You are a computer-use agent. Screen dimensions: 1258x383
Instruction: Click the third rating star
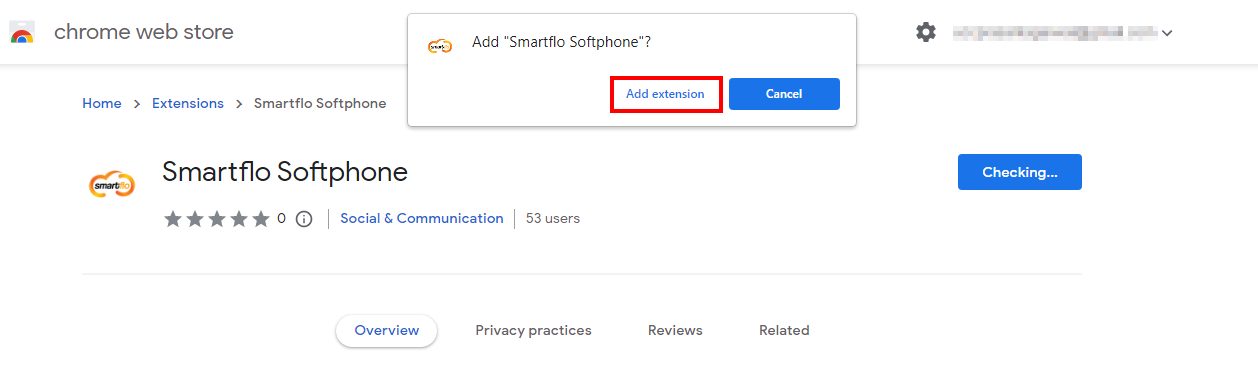coord(216,219)
